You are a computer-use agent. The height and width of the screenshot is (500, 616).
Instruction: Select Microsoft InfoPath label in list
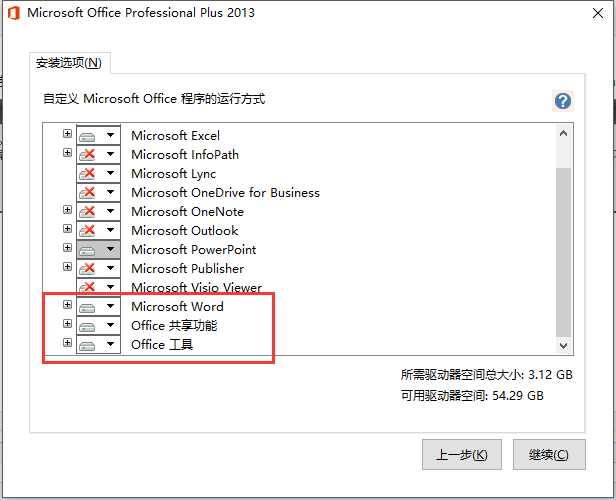(185, 154)
